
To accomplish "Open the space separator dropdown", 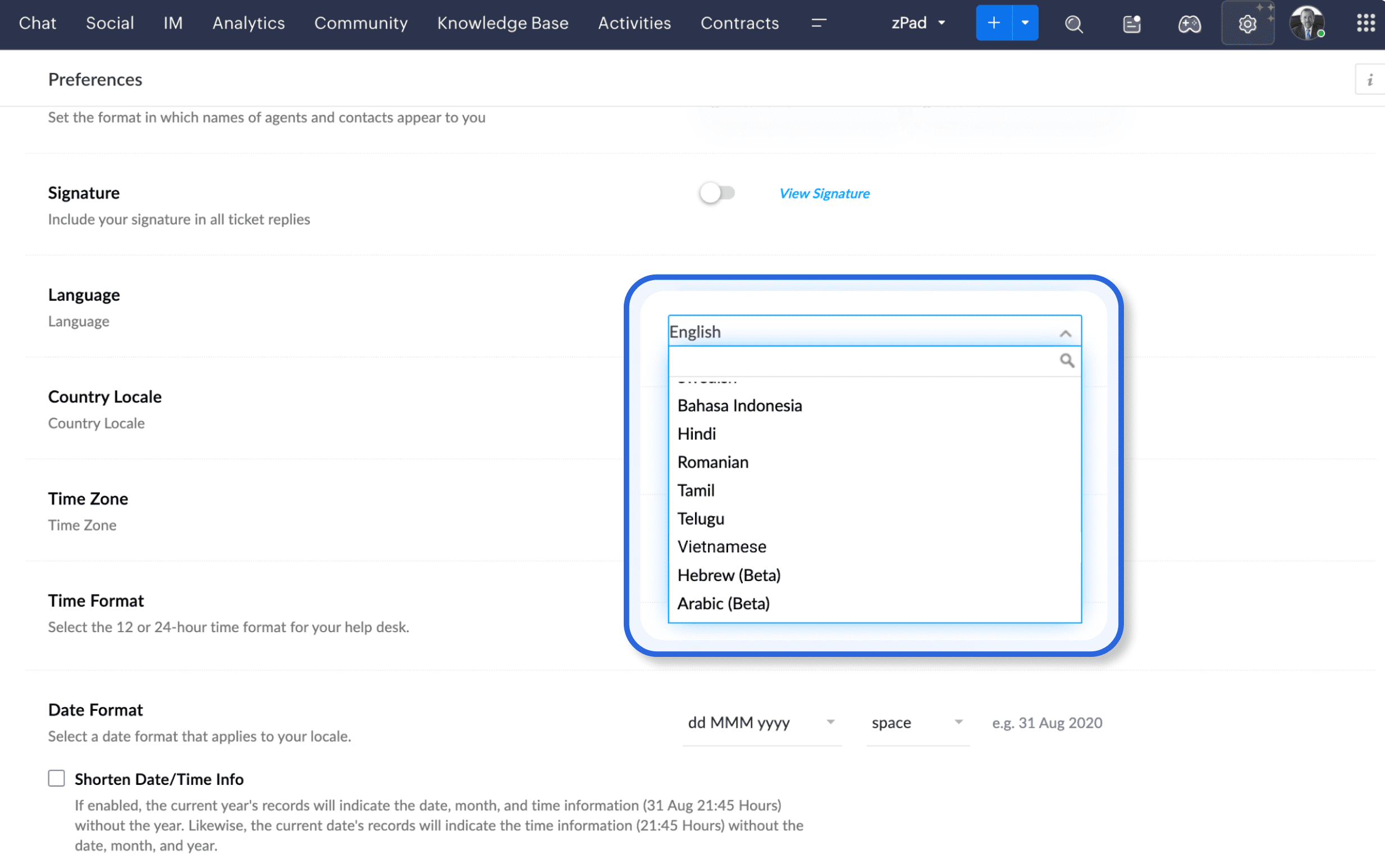I will click(x=917, y=722).
